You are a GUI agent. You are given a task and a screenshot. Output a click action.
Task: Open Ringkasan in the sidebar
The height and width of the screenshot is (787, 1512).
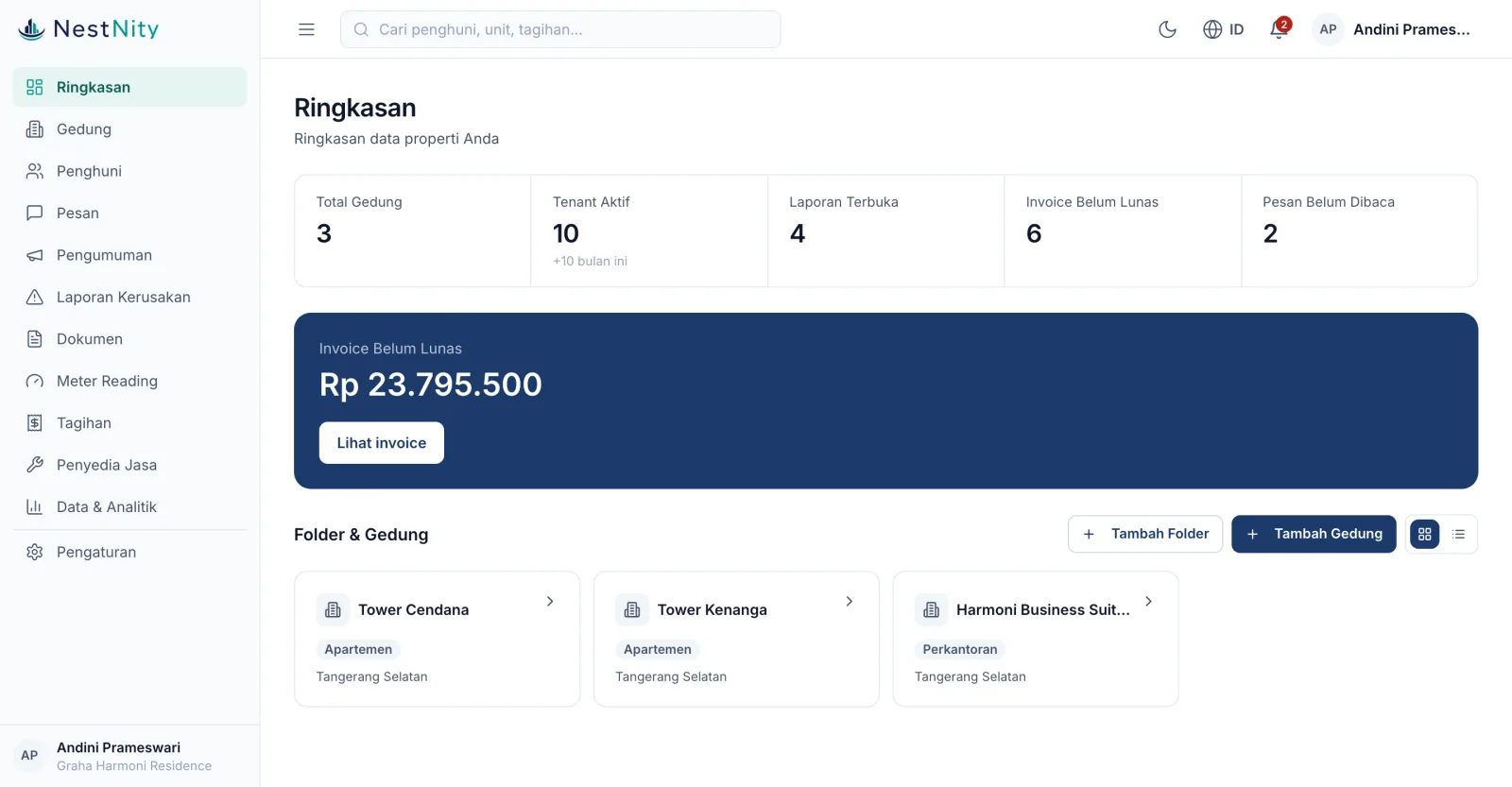pos(129,87)
